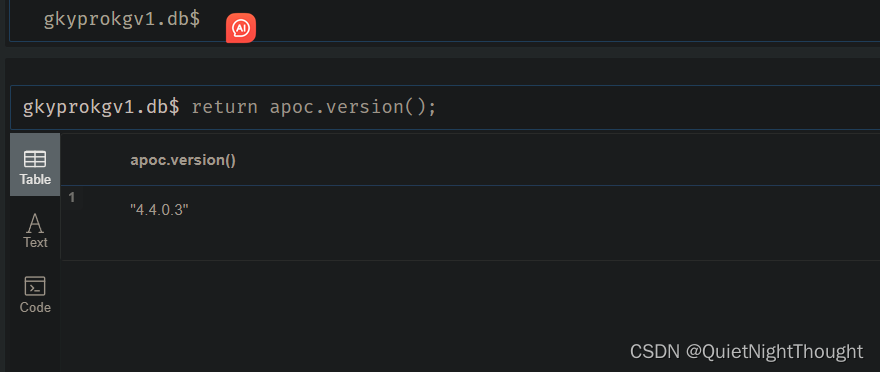Click row number 1 in results
The height and width of the screenshot is (372, 880).
point(72,198)
